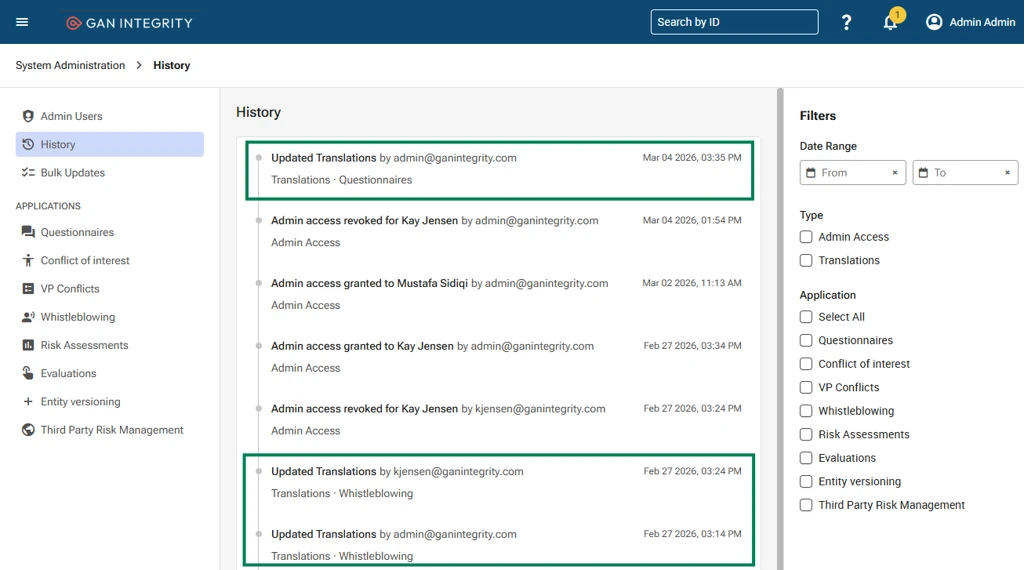
Task: Click the Conflict of interest person icon
Action: click(28, 261)
